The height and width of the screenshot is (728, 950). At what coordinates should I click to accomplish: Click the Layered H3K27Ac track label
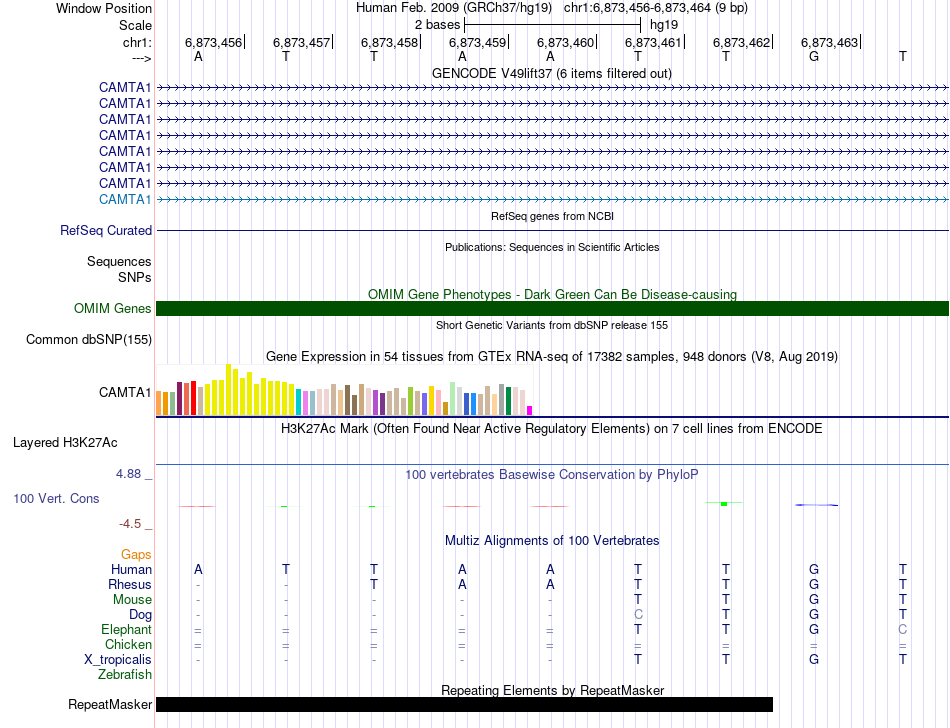(x=65, y=443)
